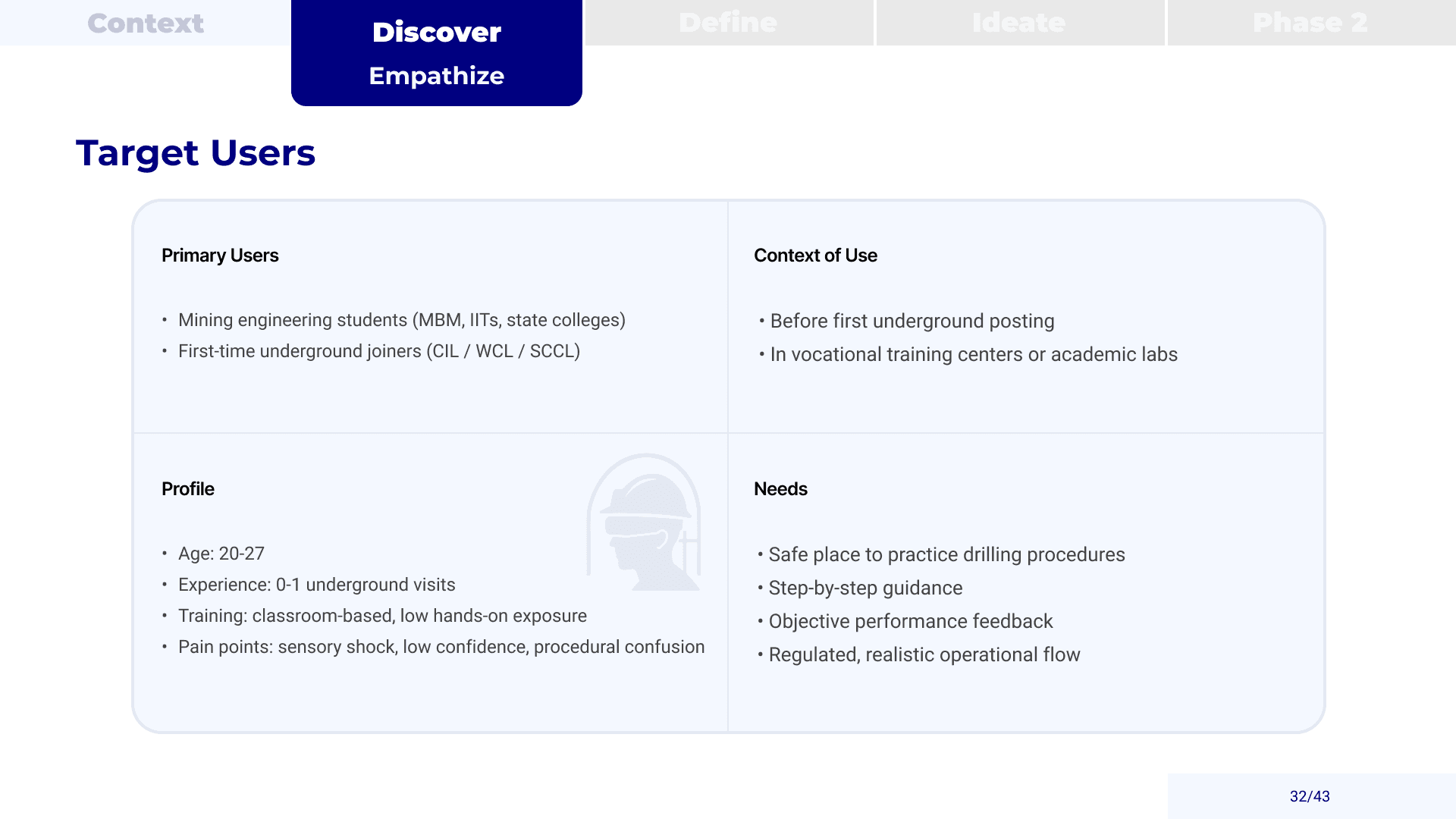Viewport: 1456px width, 819px height.
Task: Click the Profile section heading
Action: (x=188, y=489)
